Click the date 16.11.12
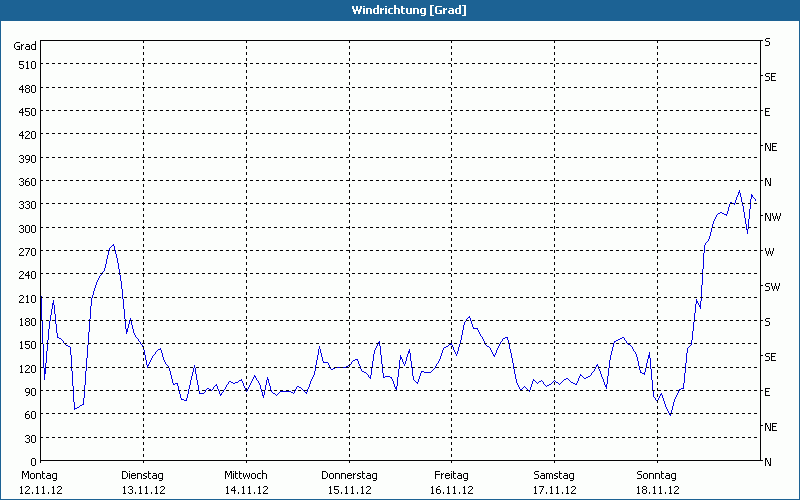This screenshot has height=500, width=800. (x=452, y=490)
